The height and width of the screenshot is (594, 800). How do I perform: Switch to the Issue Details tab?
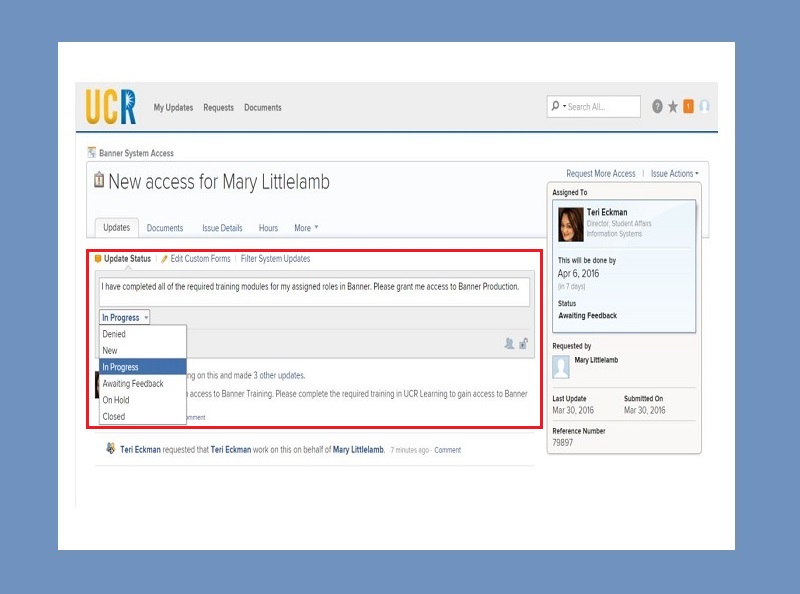pyautogui.click(x=222, y=228)
